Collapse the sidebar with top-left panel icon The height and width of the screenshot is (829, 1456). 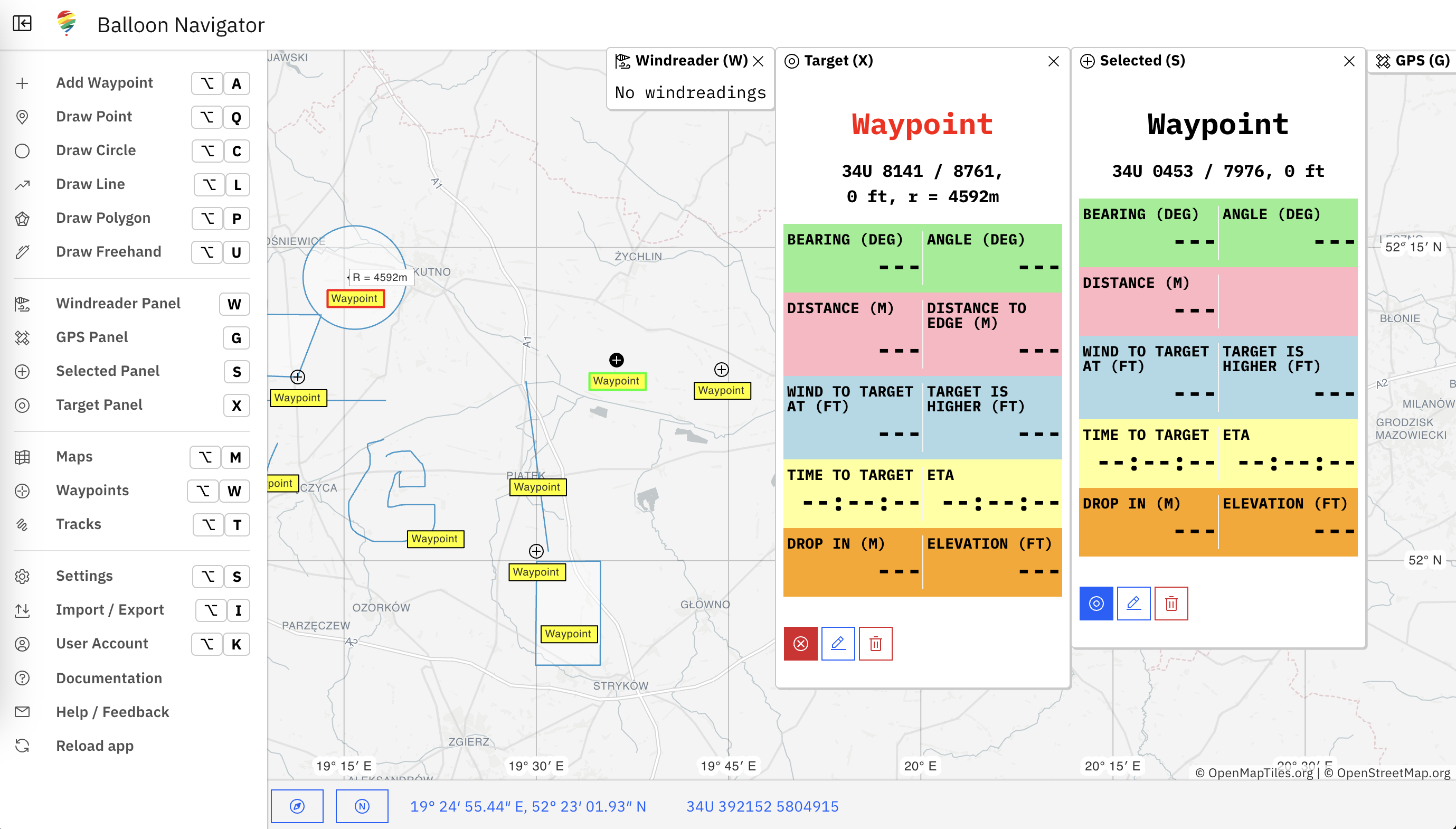[22, 24]
